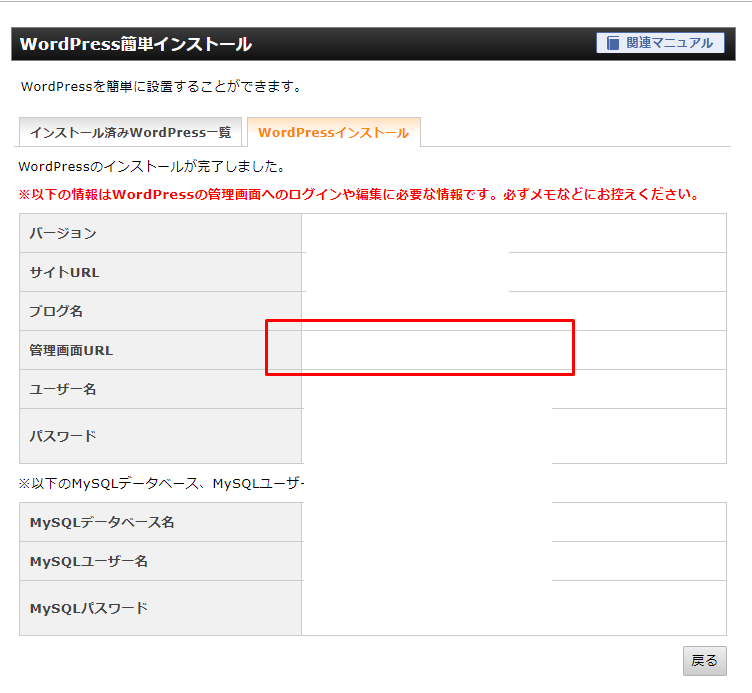The height and width of the screenshot is (693, 752).
Task: Click the ユーザー名 row label
Action: (63, 389)
